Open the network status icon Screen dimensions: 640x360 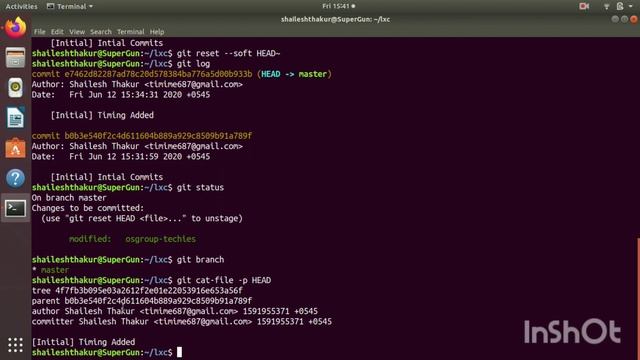tap(607, 6)
